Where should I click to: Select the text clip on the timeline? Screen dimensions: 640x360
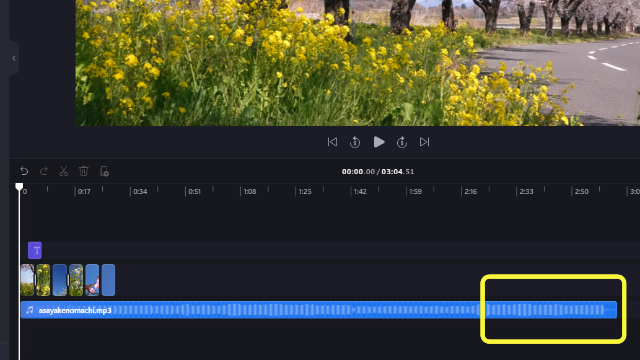[35, 250]
